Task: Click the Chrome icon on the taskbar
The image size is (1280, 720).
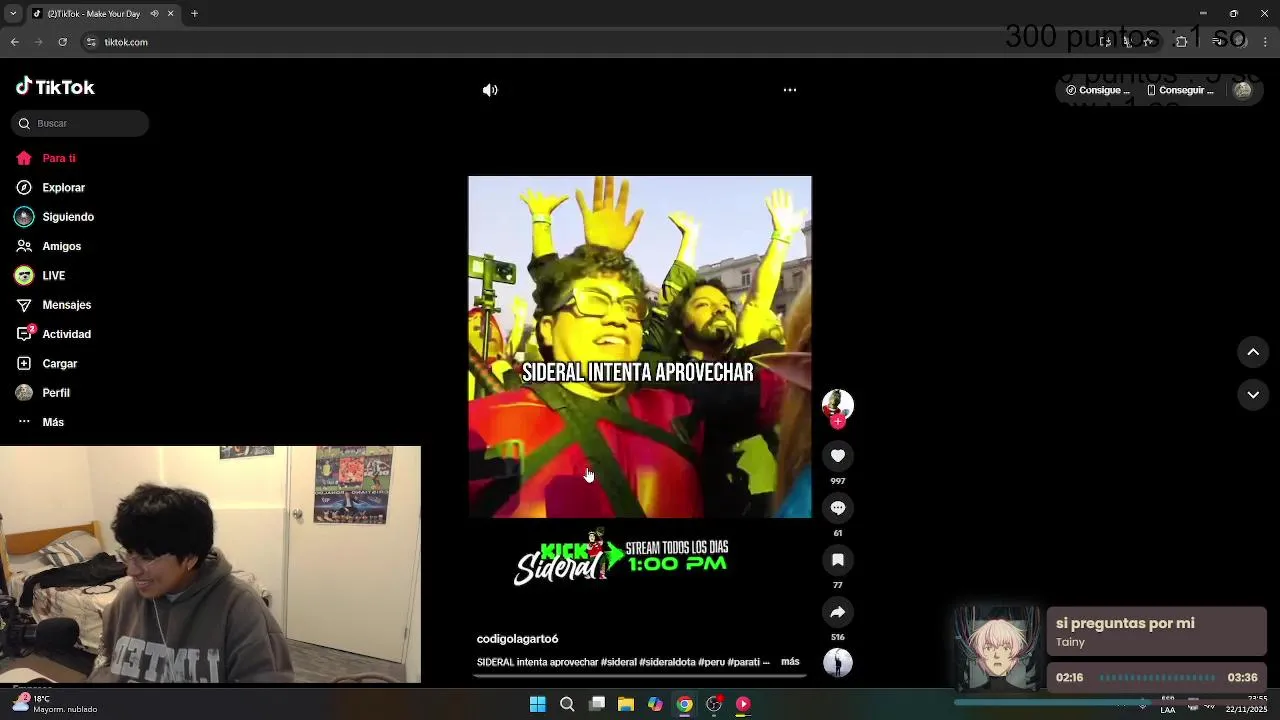Action: (x=684, y=704)
